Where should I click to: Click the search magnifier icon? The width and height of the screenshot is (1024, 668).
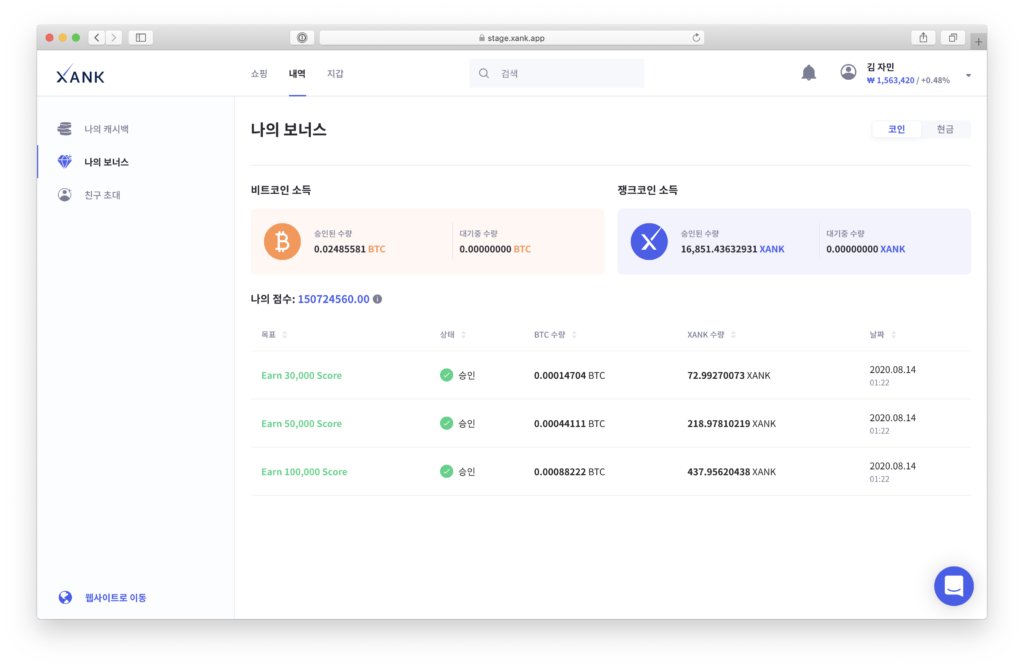coord(484,73)
